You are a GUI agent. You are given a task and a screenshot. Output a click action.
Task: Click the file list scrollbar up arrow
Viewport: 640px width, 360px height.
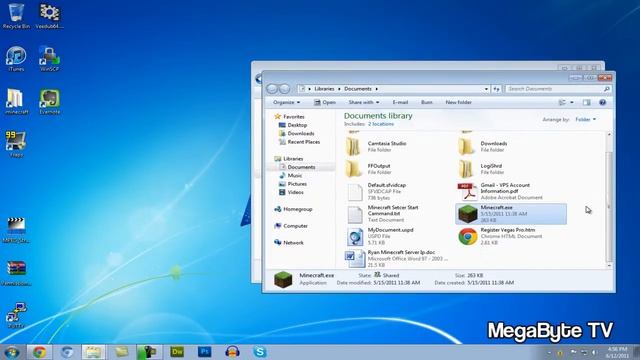tap(609, 135)
